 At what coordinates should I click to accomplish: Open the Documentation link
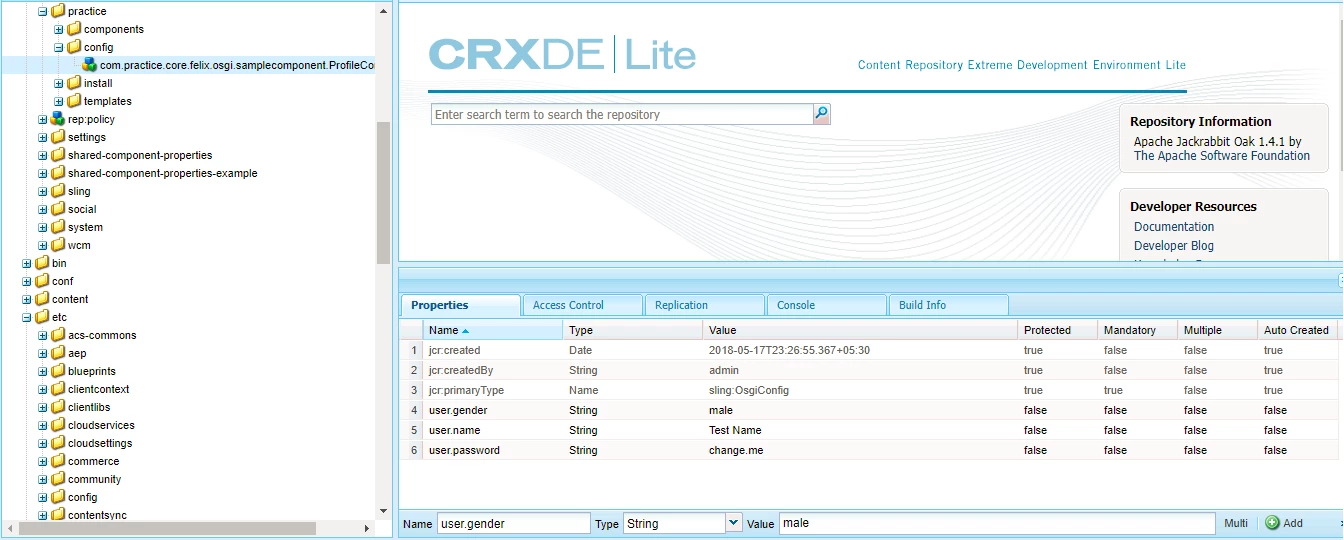(1174, 227)
